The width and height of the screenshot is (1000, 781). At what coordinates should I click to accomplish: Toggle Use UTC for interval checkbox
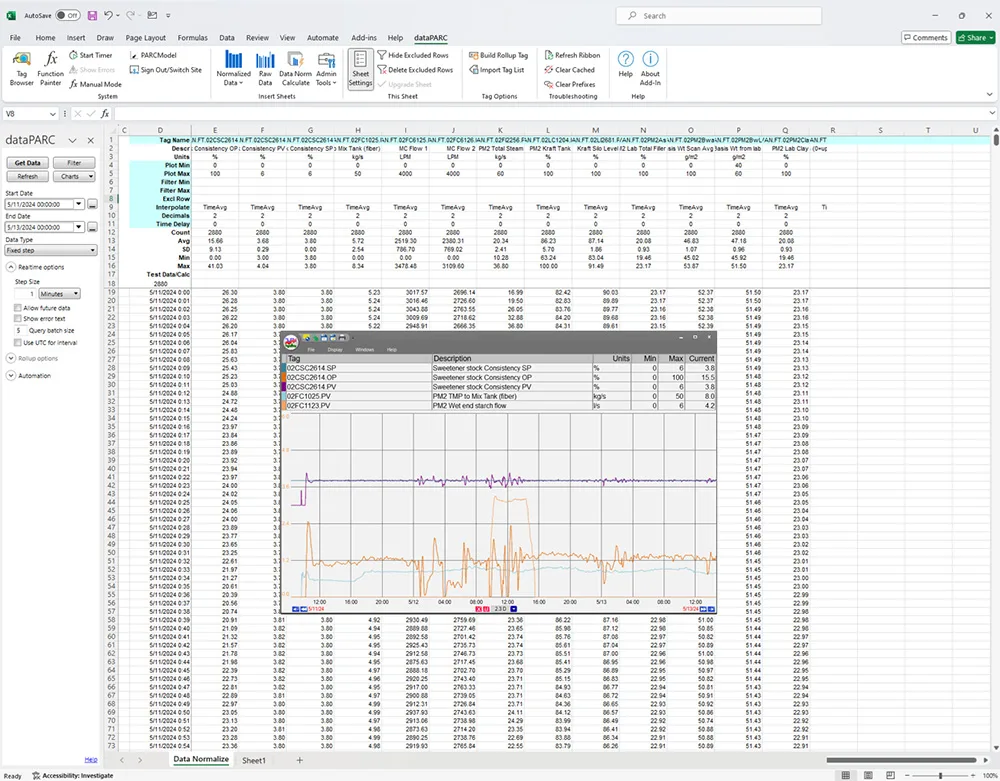point(18,342)
